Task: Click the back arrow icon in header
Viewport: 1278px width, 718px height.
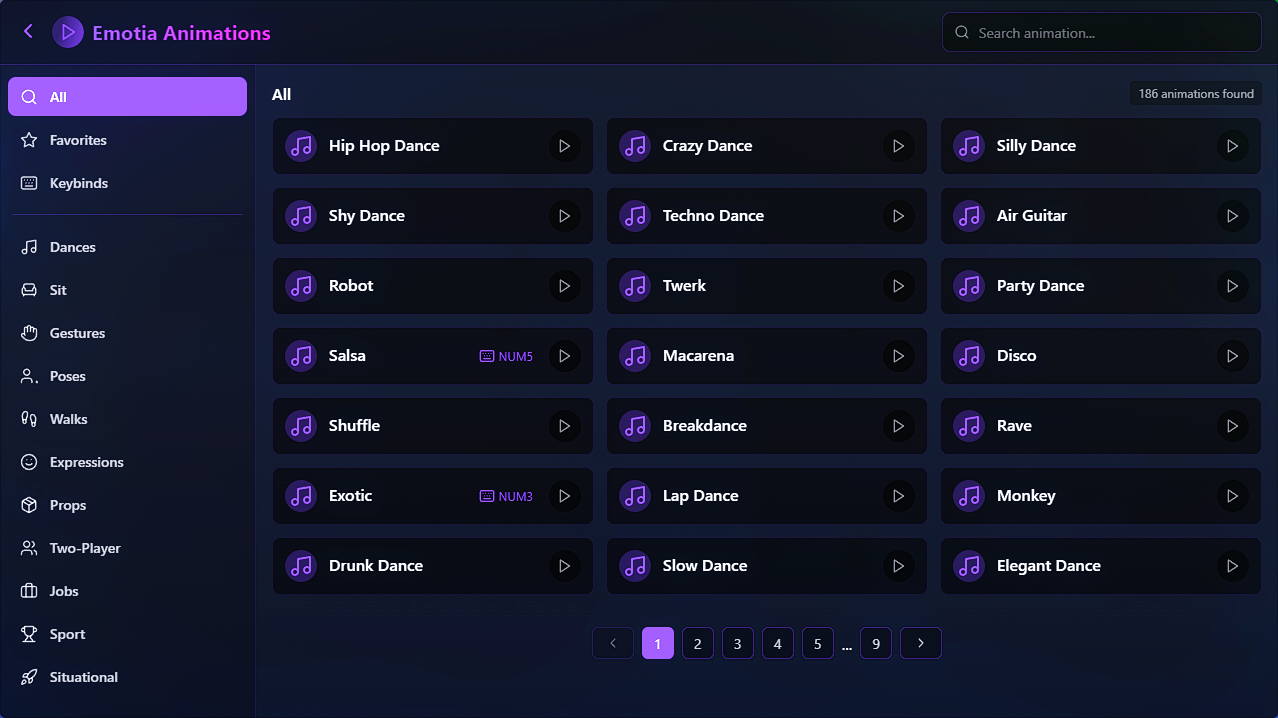Action: click(x=28, y=32)
